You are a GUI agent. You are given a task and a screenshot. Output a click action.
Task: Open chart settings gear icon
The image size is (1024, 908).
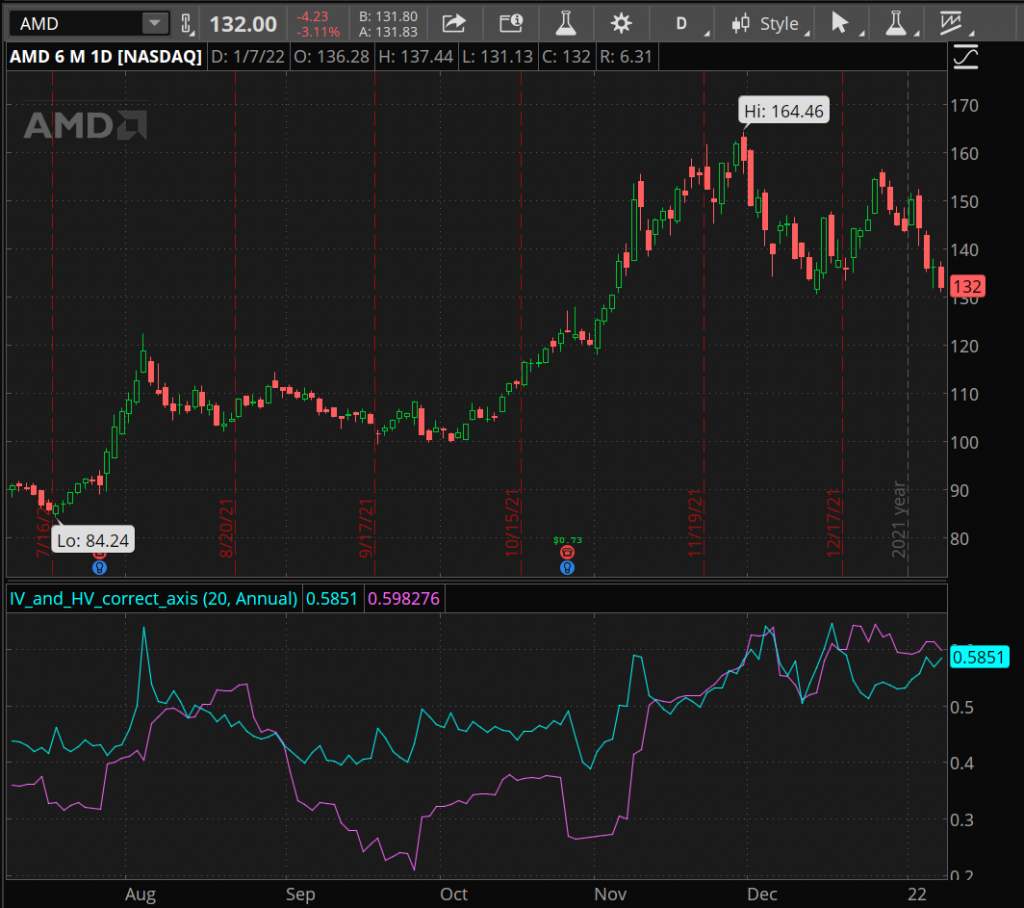tap(621, 24)
